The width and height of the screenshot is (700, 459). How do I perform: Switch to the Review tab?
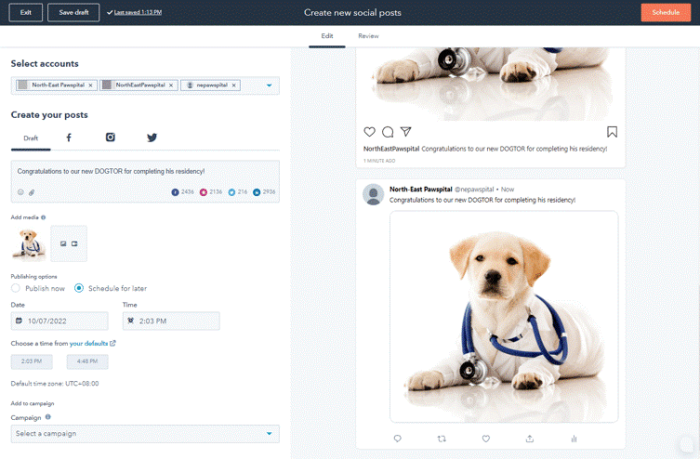point(368,36)
